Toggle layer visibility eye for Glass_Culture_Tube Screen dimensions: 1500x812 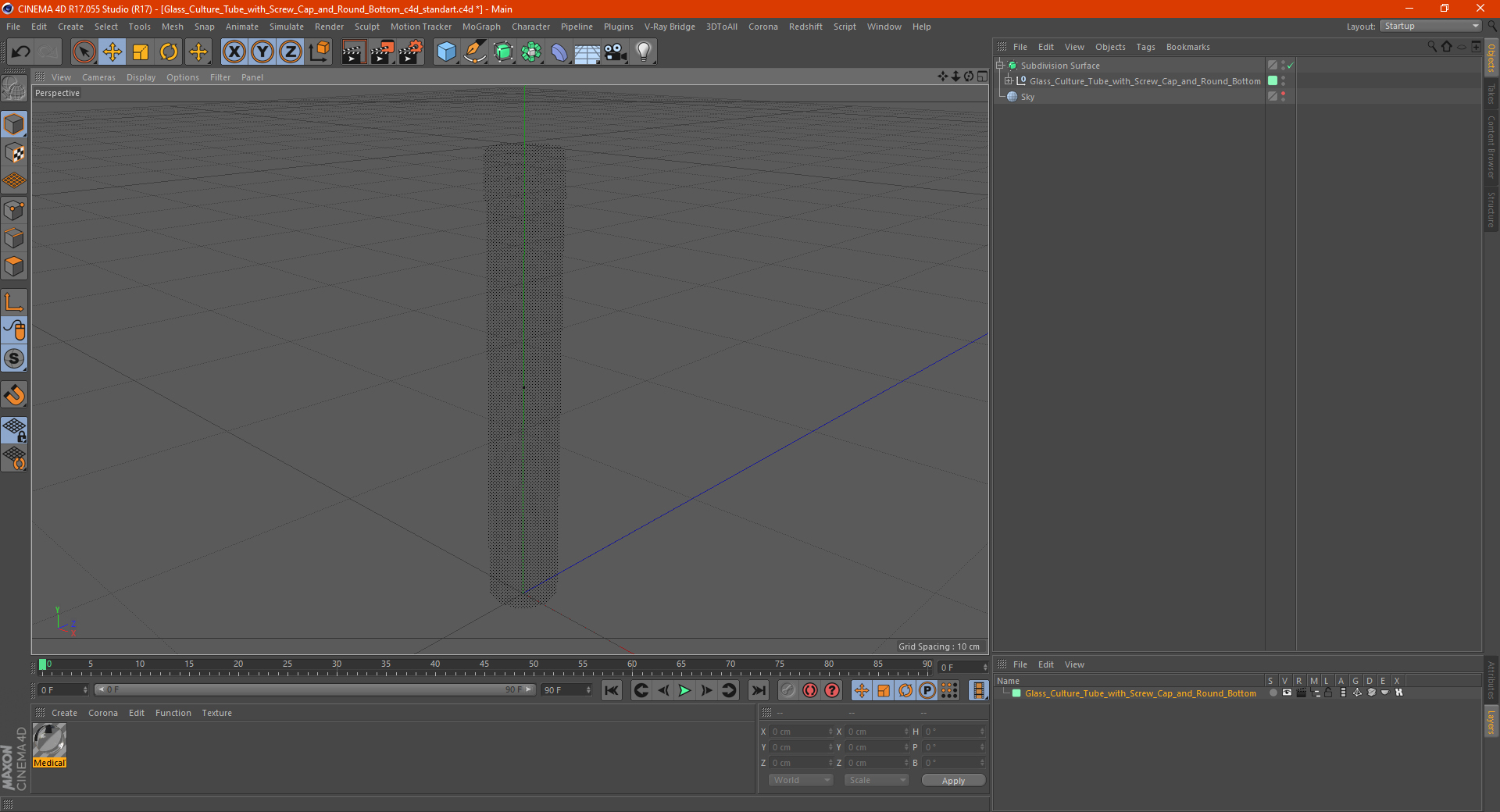[x=1287, y=693]
